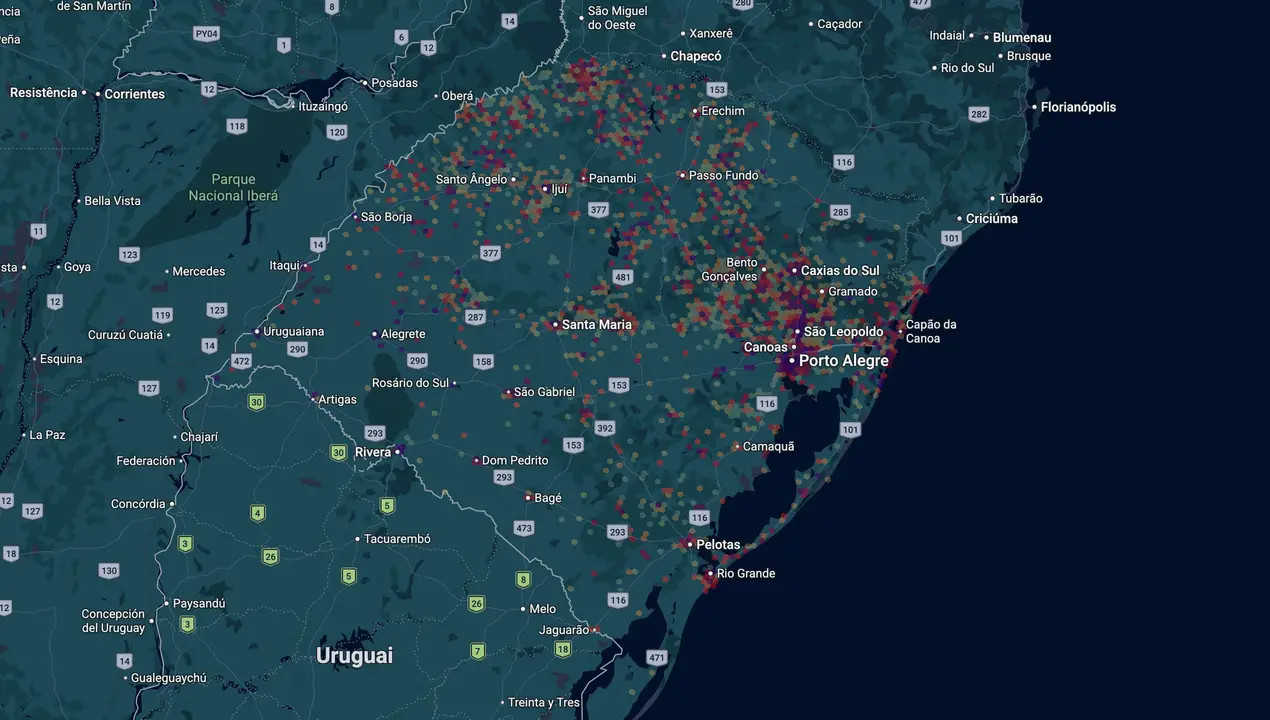Click the Uruguaiana city label
The width and height of the screenshot is (1270, 720).
pyautogui.click(x=294, y=331)
